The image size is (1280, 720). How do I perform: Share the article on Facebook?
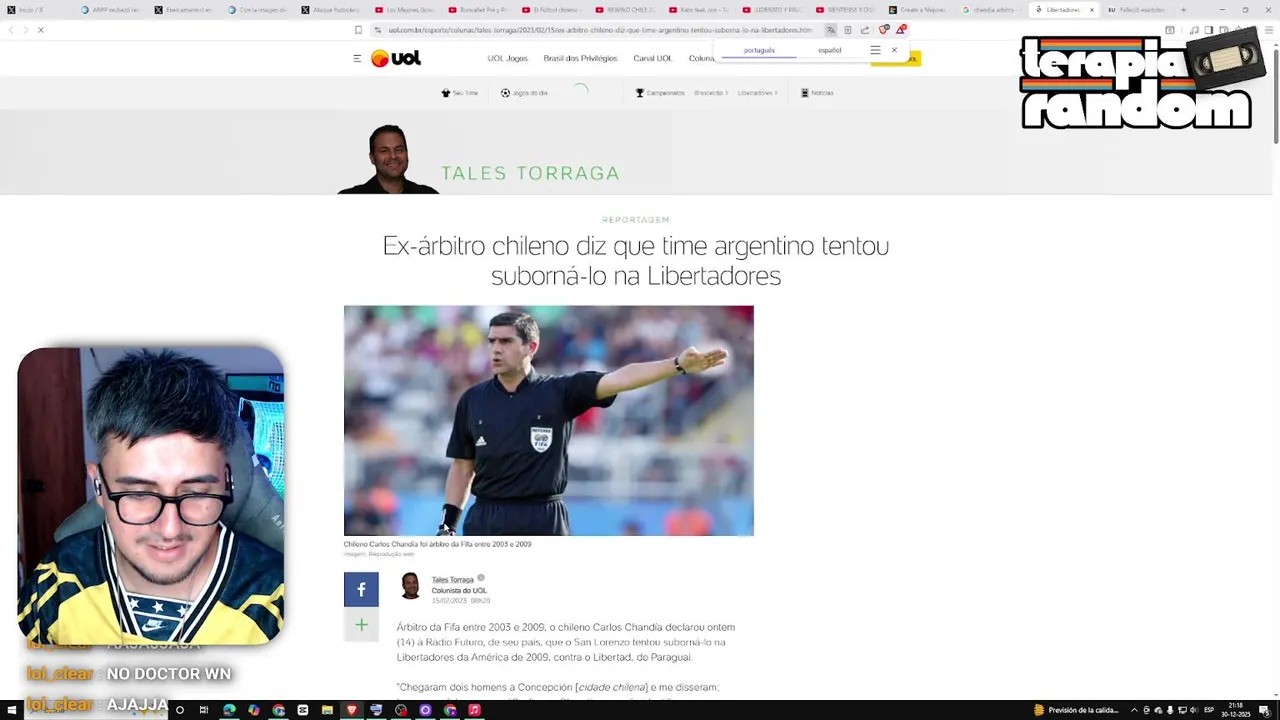tap(361, 589)
